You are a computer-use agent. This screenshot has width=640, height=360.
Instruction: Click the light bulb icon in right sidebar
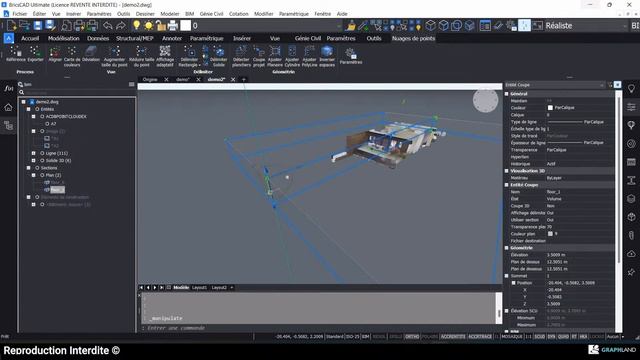(631, 89)
